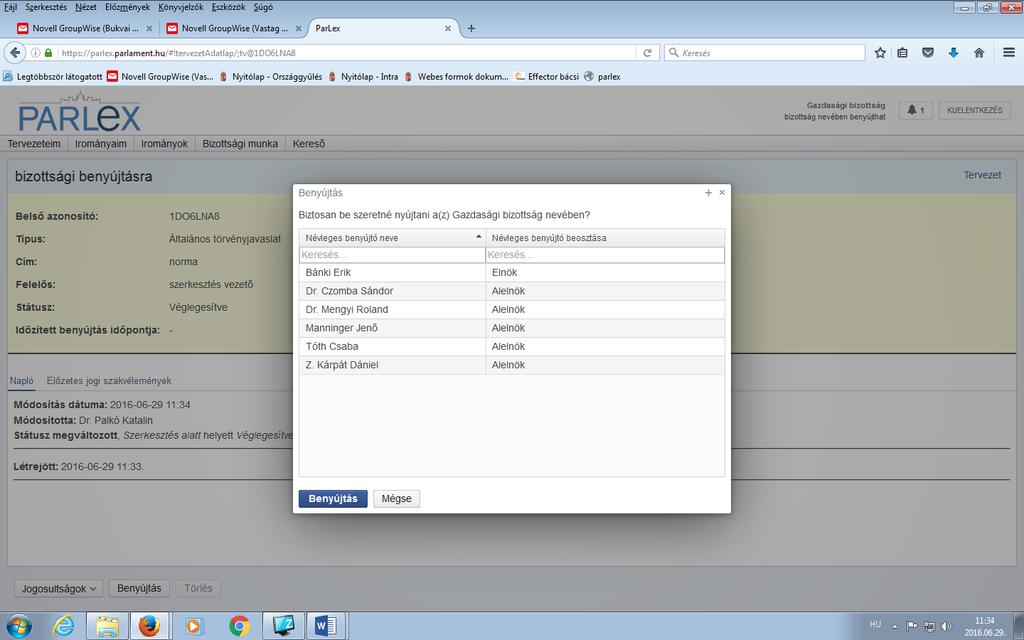Select the Napló tab

[22, 381]
